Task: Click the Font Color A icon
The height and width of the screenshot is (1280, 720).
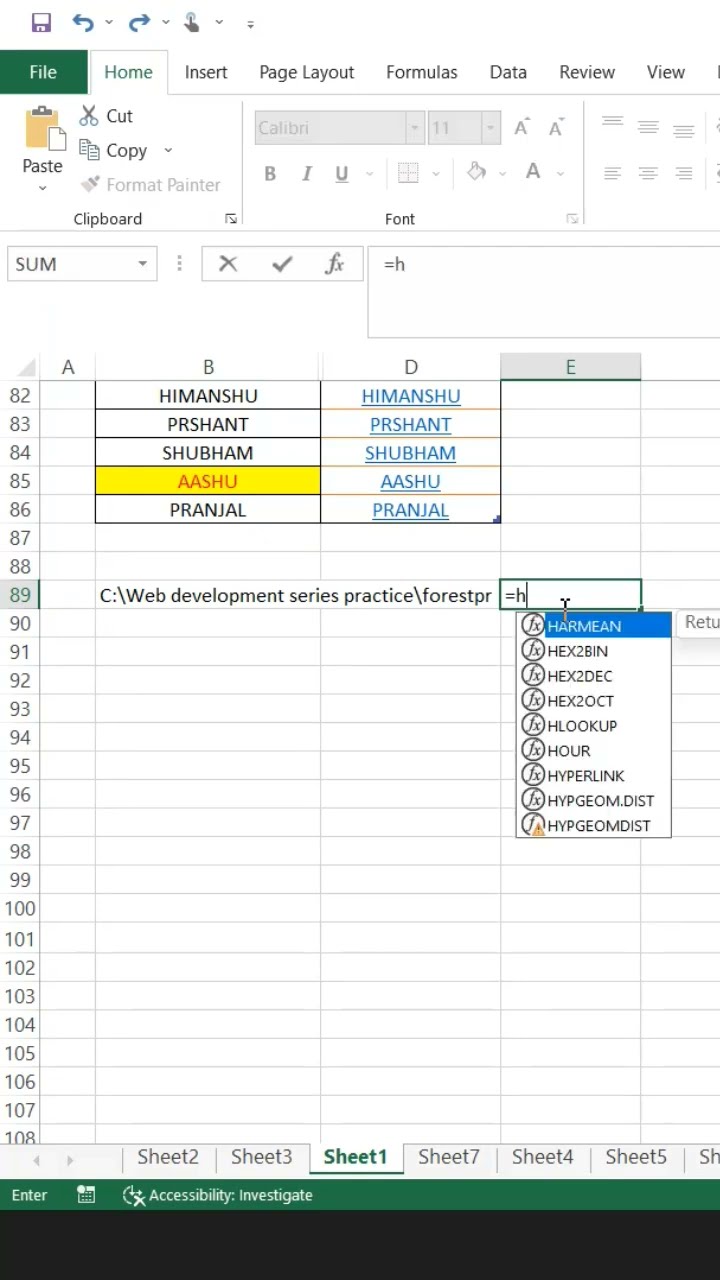Action: [533, 172]
